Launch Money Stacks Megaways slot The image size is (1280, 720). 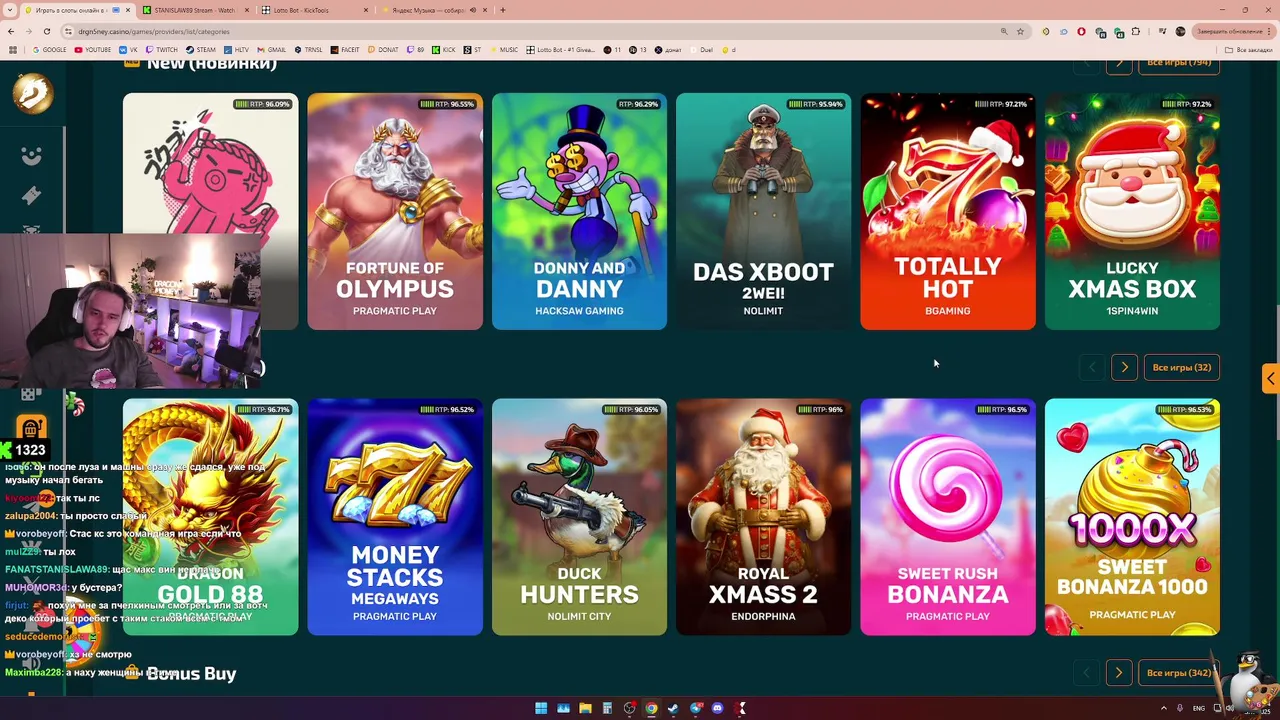(395, 517)
